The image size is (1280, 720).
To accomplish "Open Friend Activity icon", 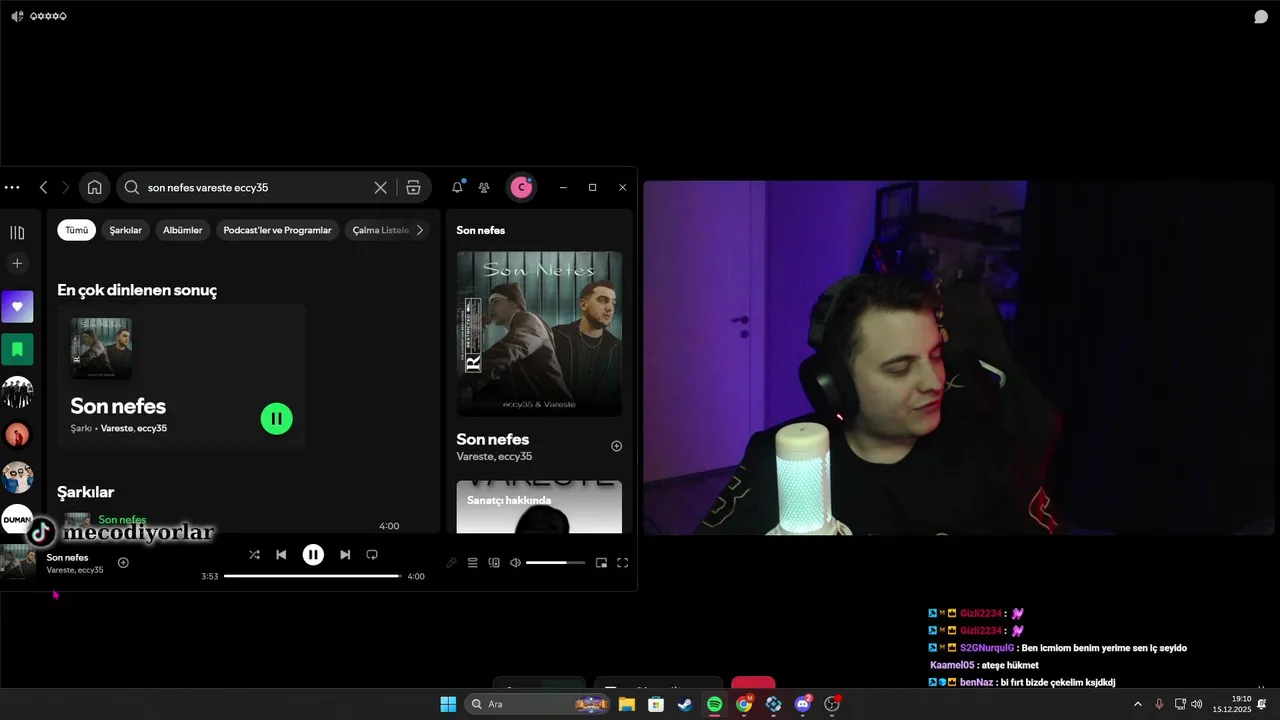I will 484,187.
